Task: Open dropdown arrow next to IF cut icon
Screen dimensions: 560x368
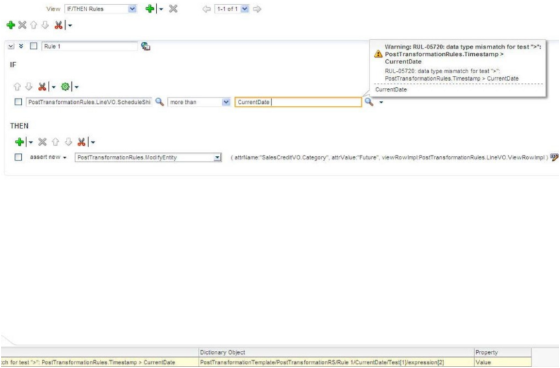Action: (x=54, y=87)
